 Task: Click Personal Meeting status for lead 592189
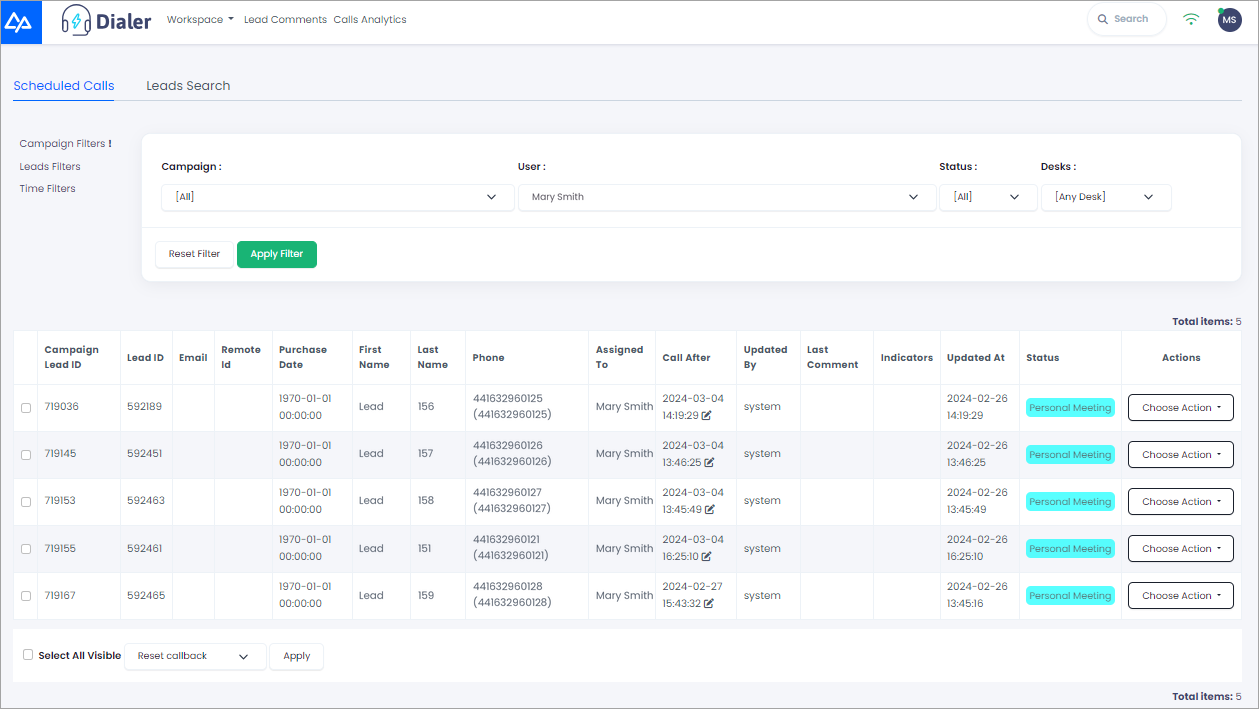1070,408
